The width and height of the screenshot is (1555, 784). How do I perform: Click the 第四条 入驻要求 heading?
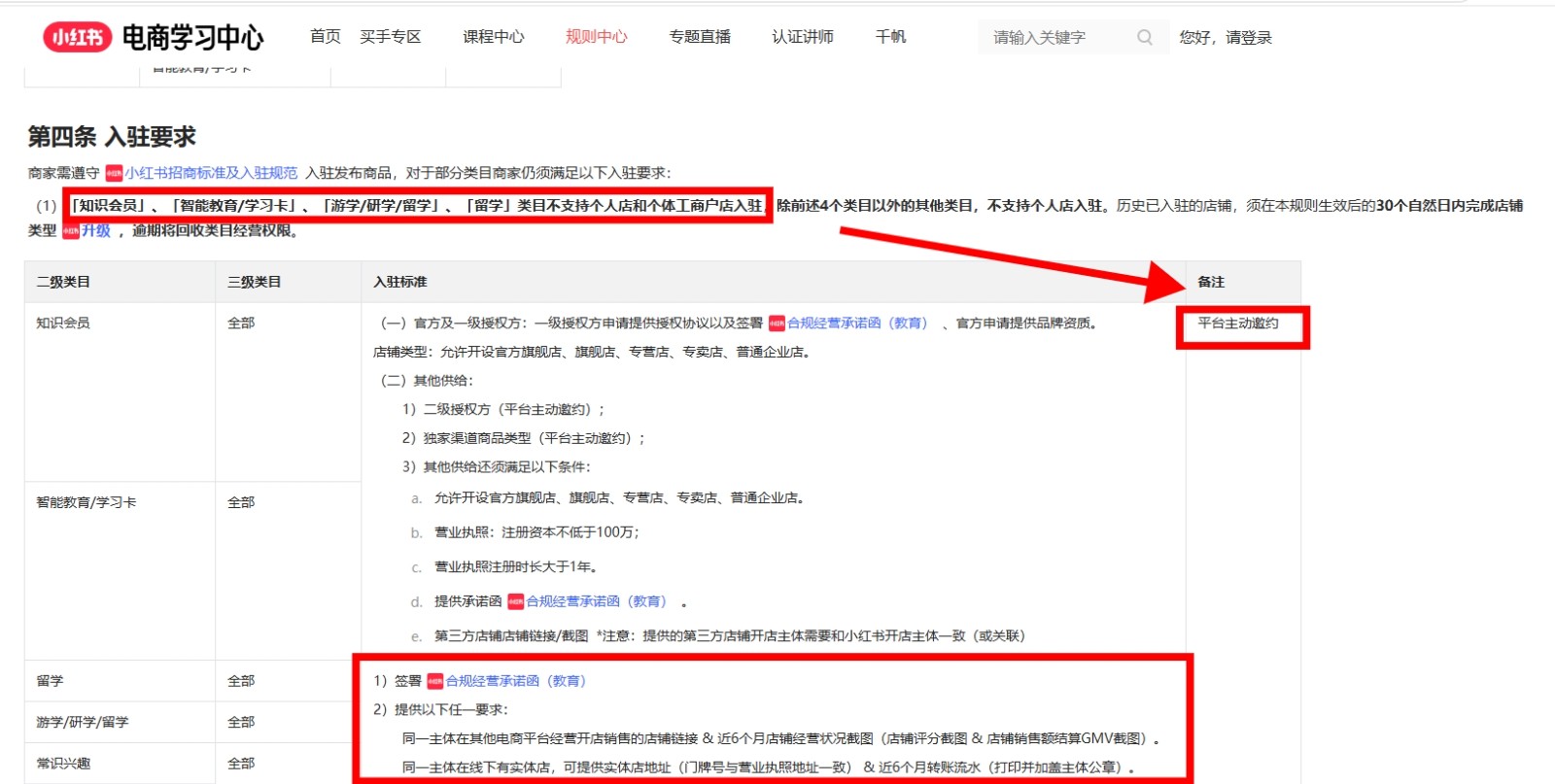pos(112,137)
